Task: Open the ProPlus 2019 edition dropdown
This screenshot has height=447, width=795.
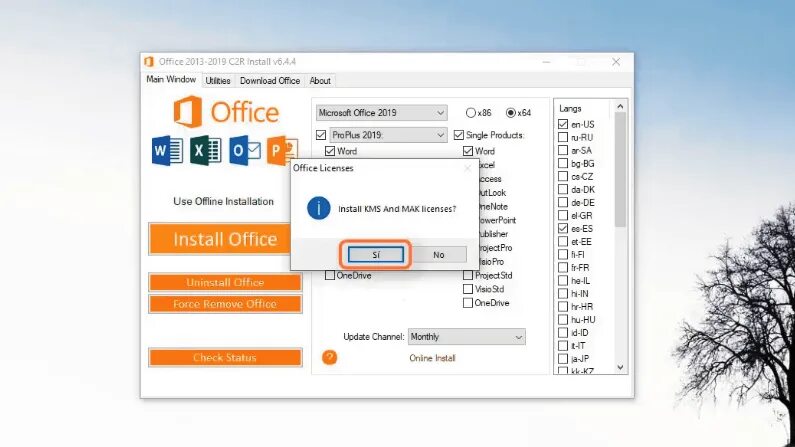Action: pos(388,135)
